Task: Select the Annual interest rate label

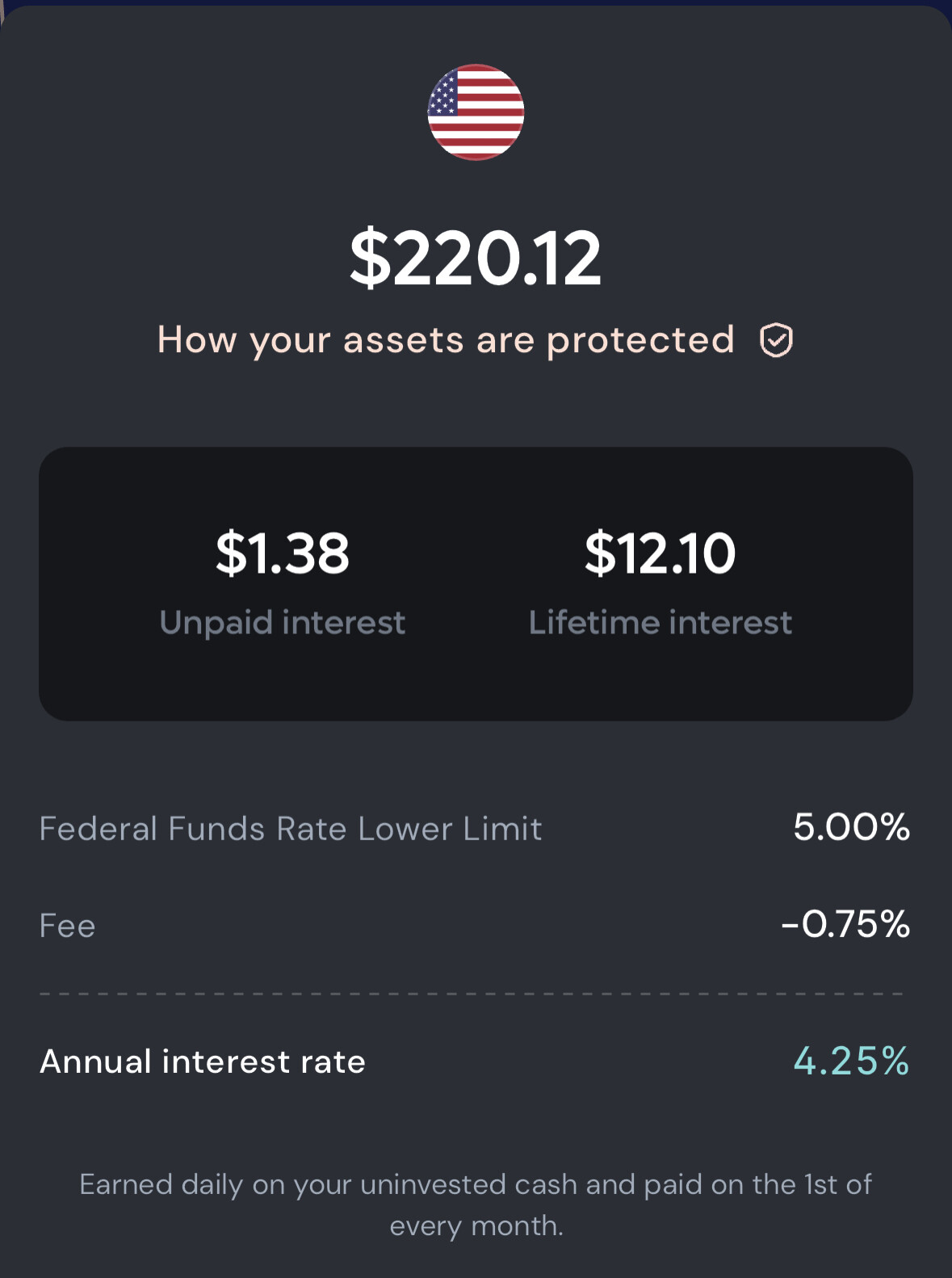Action: (x=203, y=1061)
